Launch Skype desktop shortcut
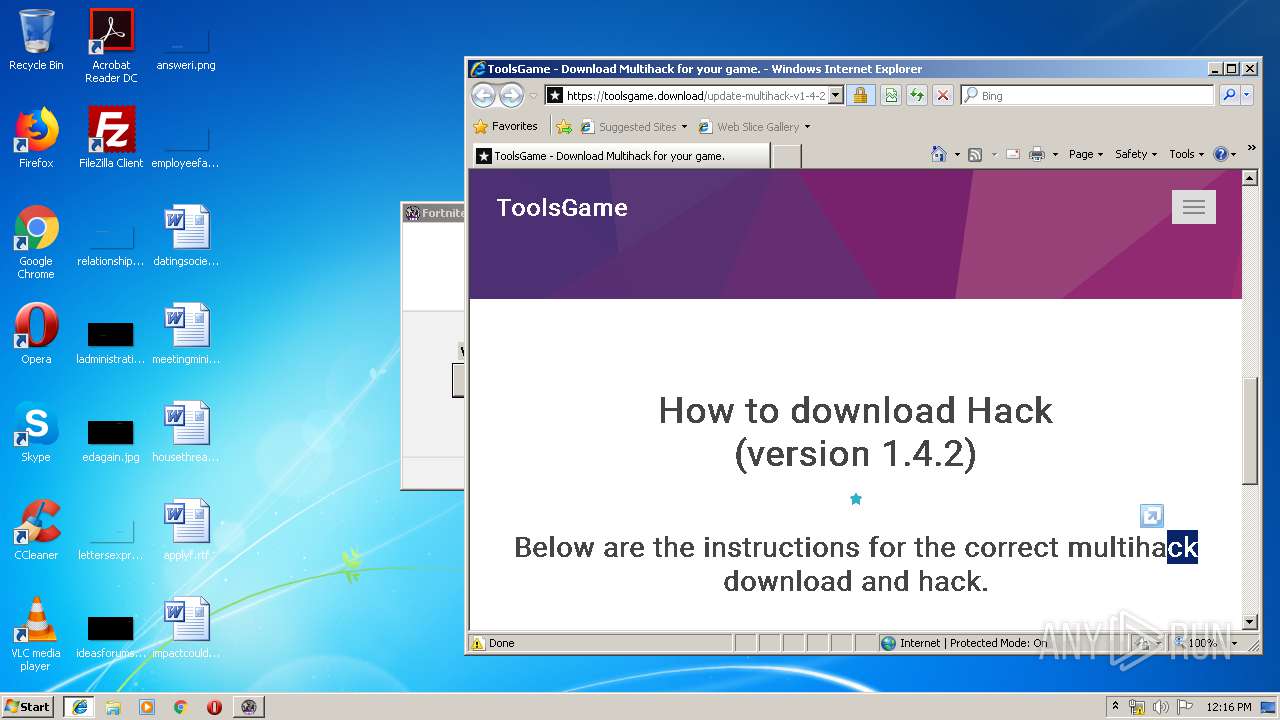 pyautogui.click(x=36, y=432)
